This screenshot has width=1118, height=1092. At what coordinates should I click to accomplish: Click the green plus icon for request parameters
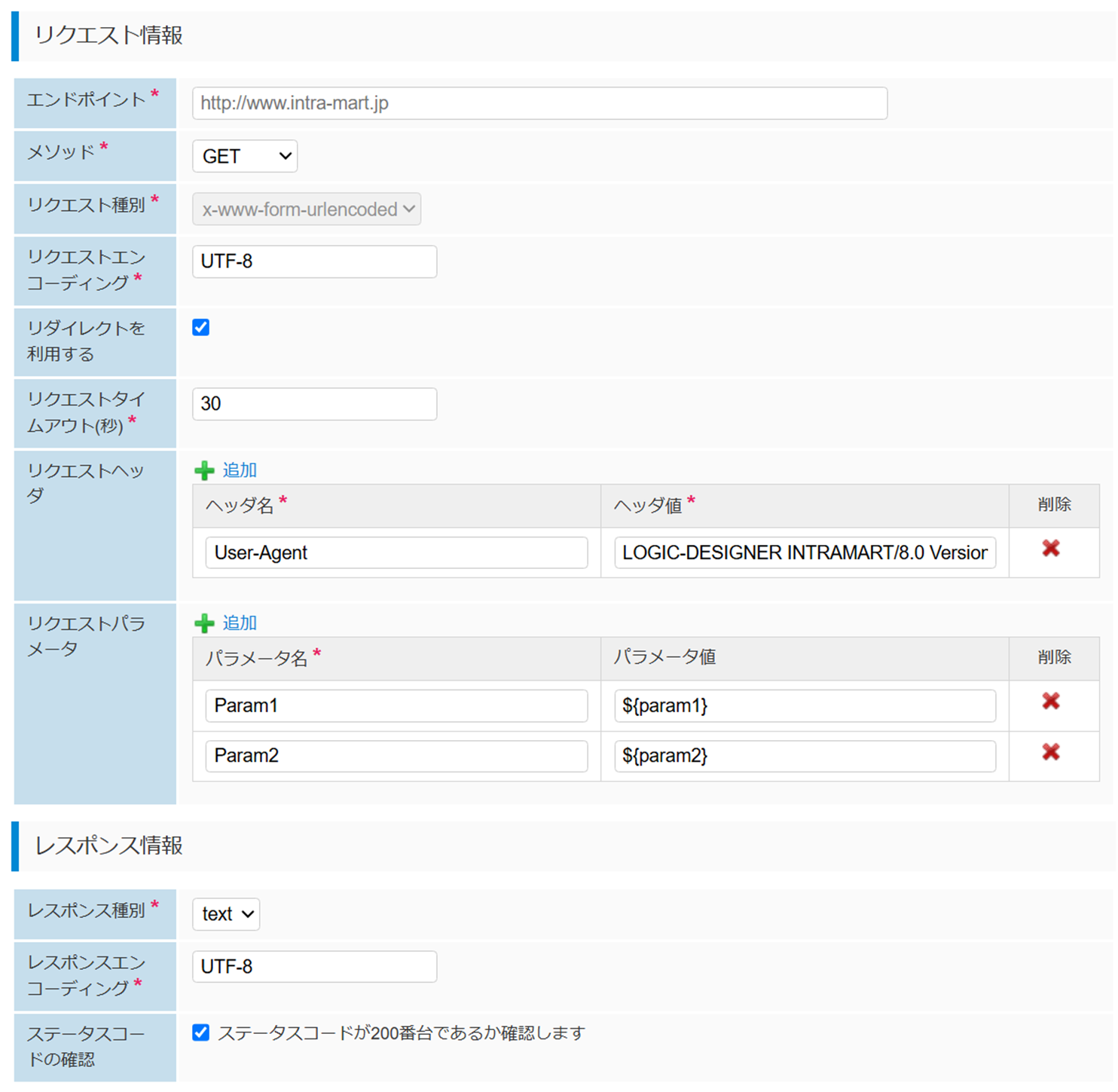(204, 623)
